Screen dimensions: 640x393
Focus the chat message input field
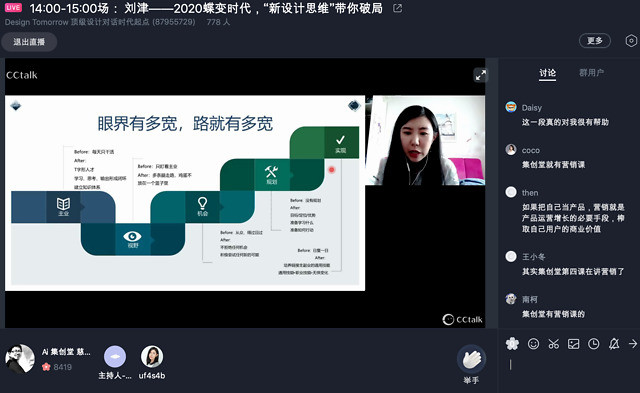click(x=569, y=371)
